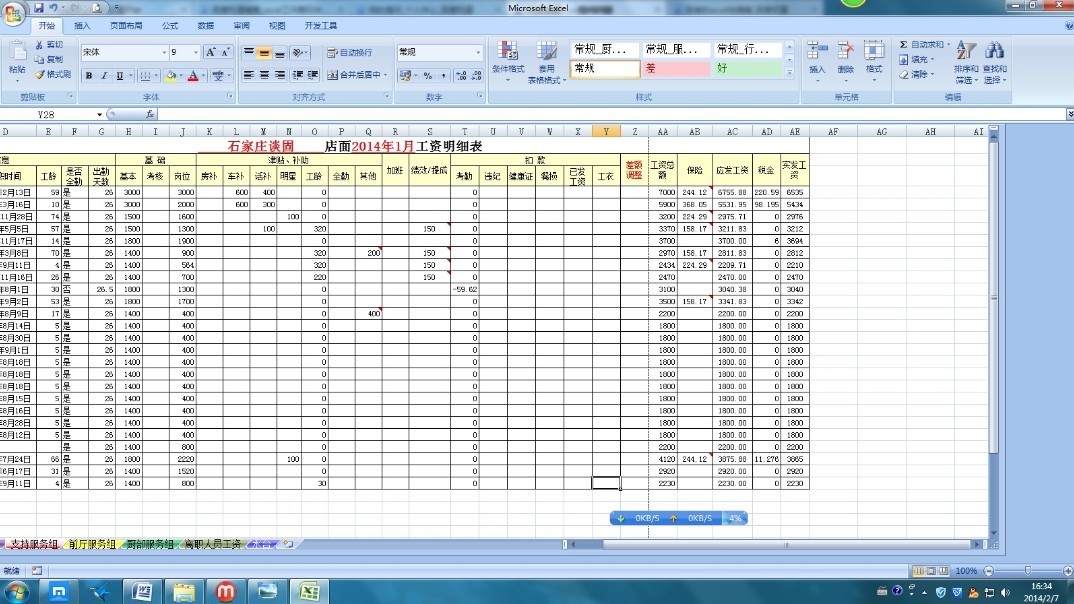Image resolution: width=1074 pixels, height=604 pixels.
Task: Open the Review (审阅) tab
Action: [241, 26]
